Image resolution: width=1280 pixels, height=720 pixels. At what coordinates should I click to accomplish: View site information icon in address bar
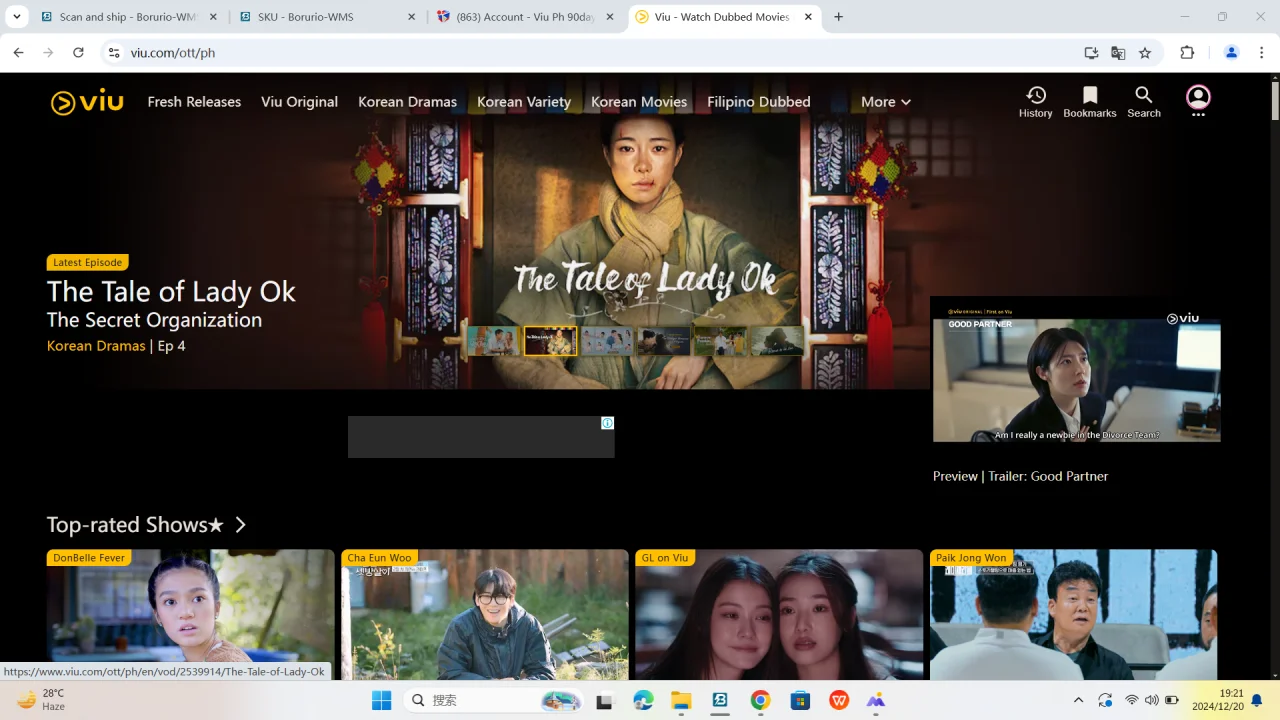click(114, 52)
